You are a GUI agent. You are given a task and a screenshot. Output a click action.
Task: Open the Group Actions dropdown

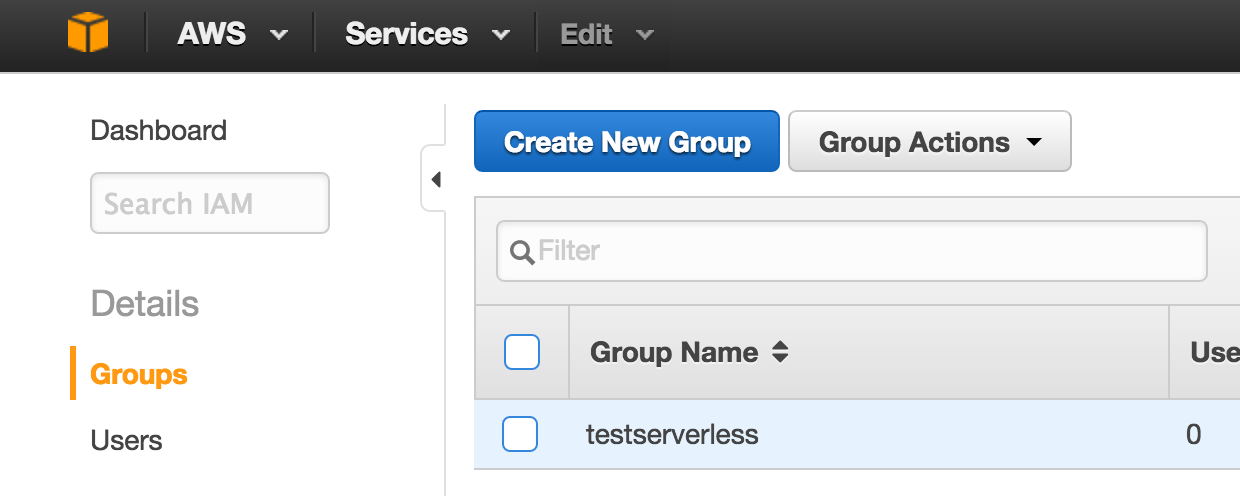coord(930,142)
